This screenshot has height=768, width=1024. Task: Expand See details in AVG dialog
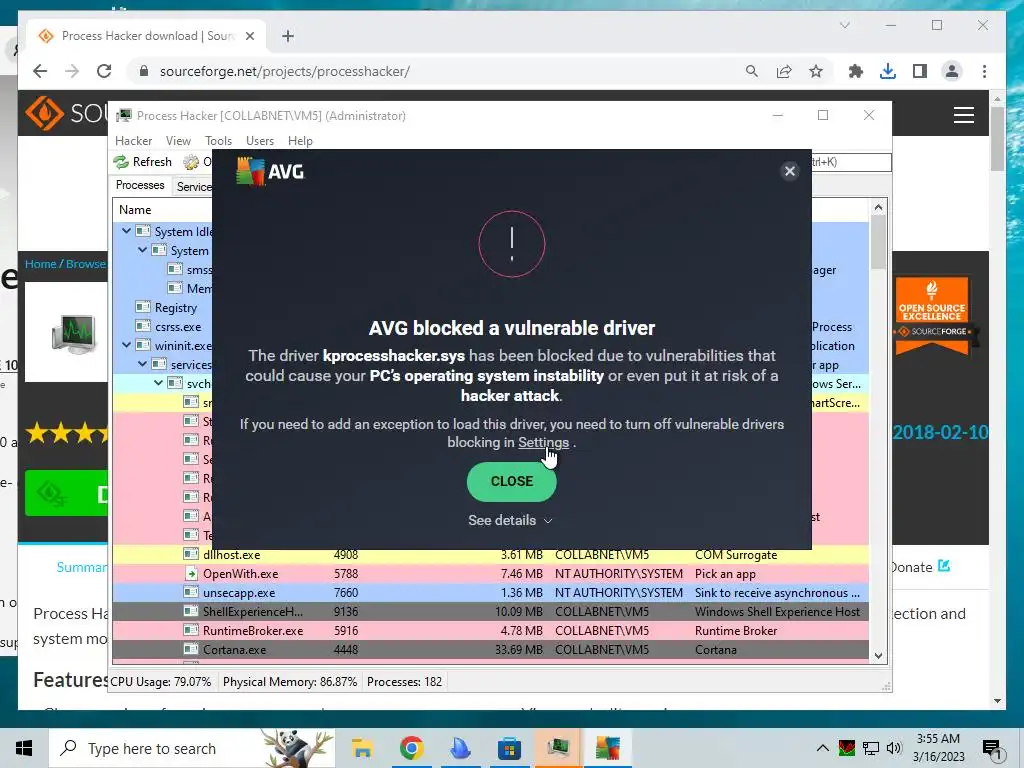[511, 520]
